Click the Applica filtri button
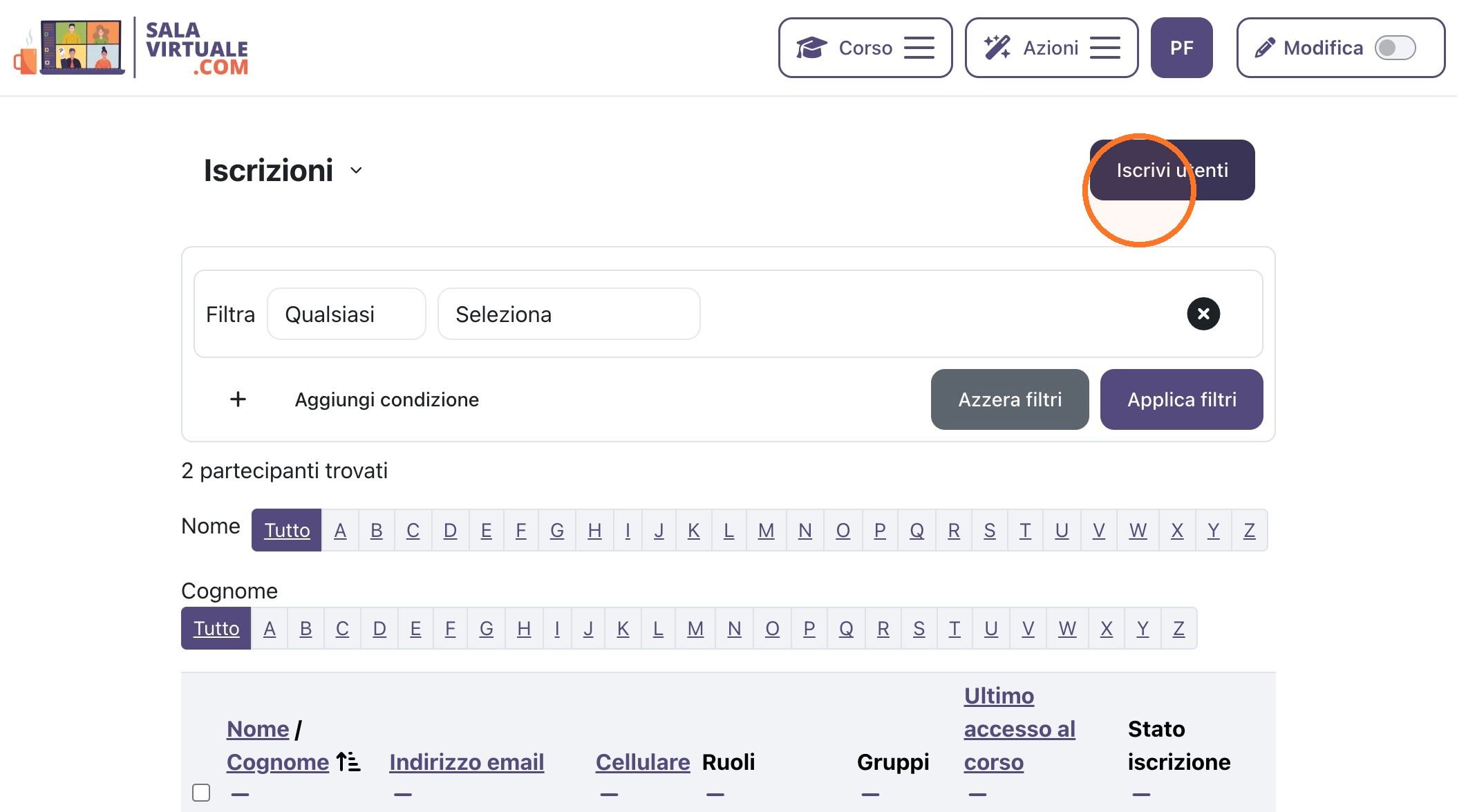Screen dimensions: 1457x812 tap(1181, 399)
